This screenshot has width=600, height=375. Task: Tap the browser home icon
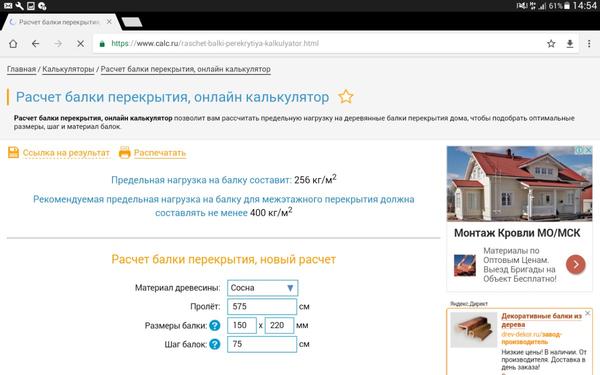click(x=13, y=44)
